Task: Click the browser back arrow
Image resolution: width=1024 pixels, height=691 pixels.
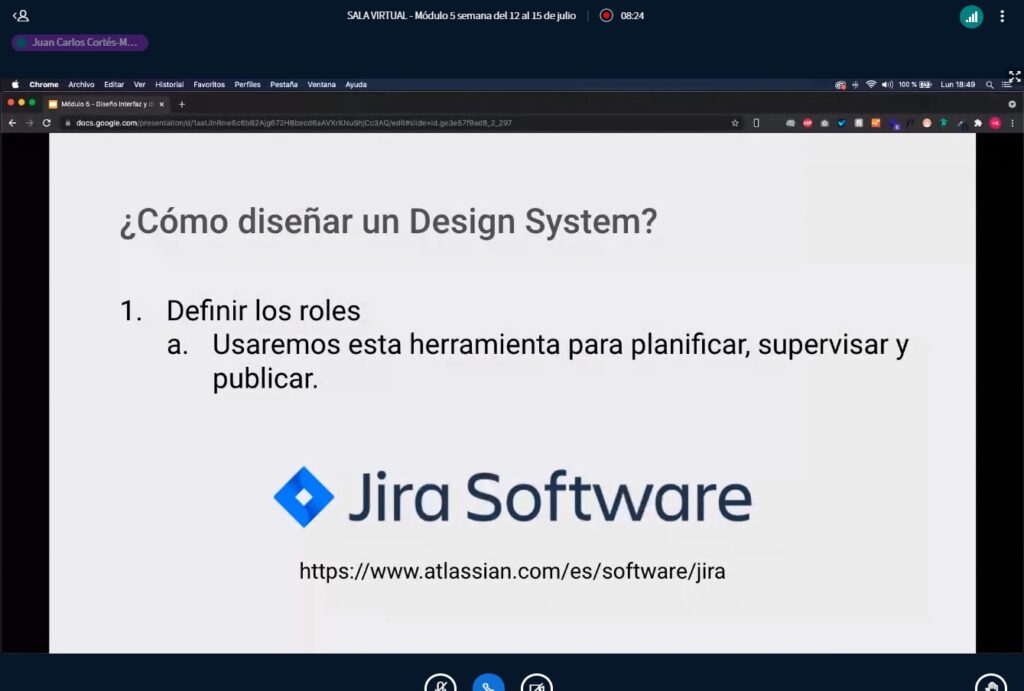Action: 12,123
